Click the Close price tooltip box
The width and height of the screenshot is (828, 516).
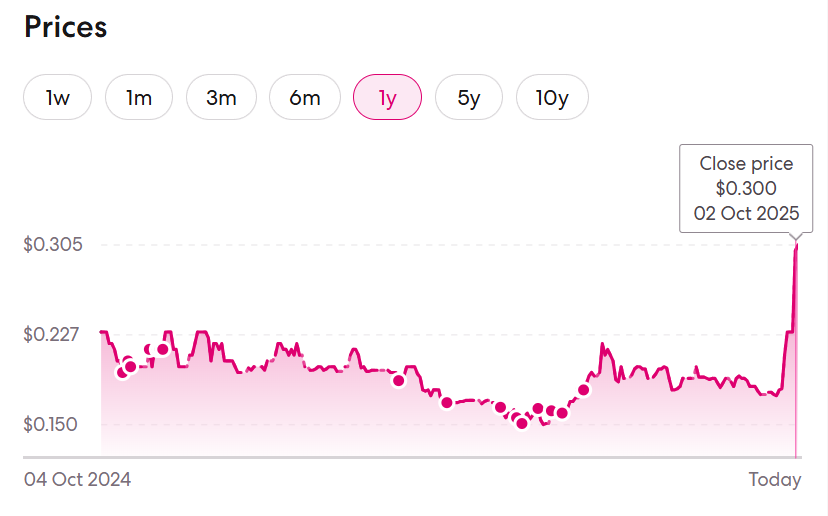(746, 188)
